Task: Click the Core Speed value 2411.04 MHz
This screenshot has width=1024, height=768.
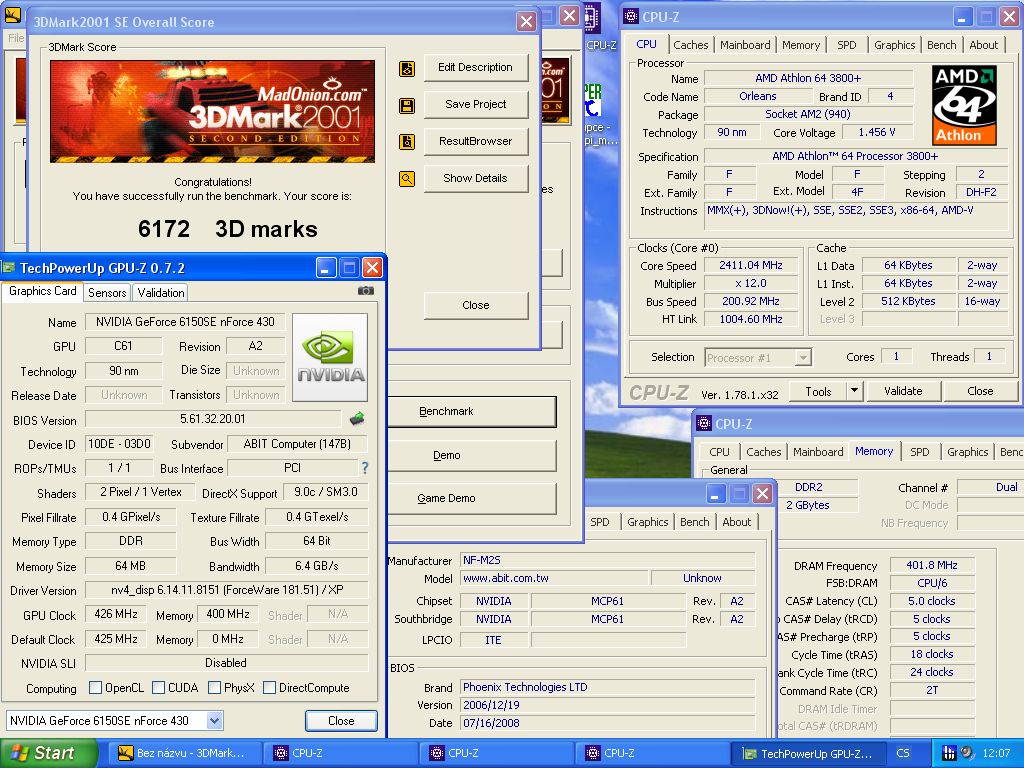Action: point(750,265)
